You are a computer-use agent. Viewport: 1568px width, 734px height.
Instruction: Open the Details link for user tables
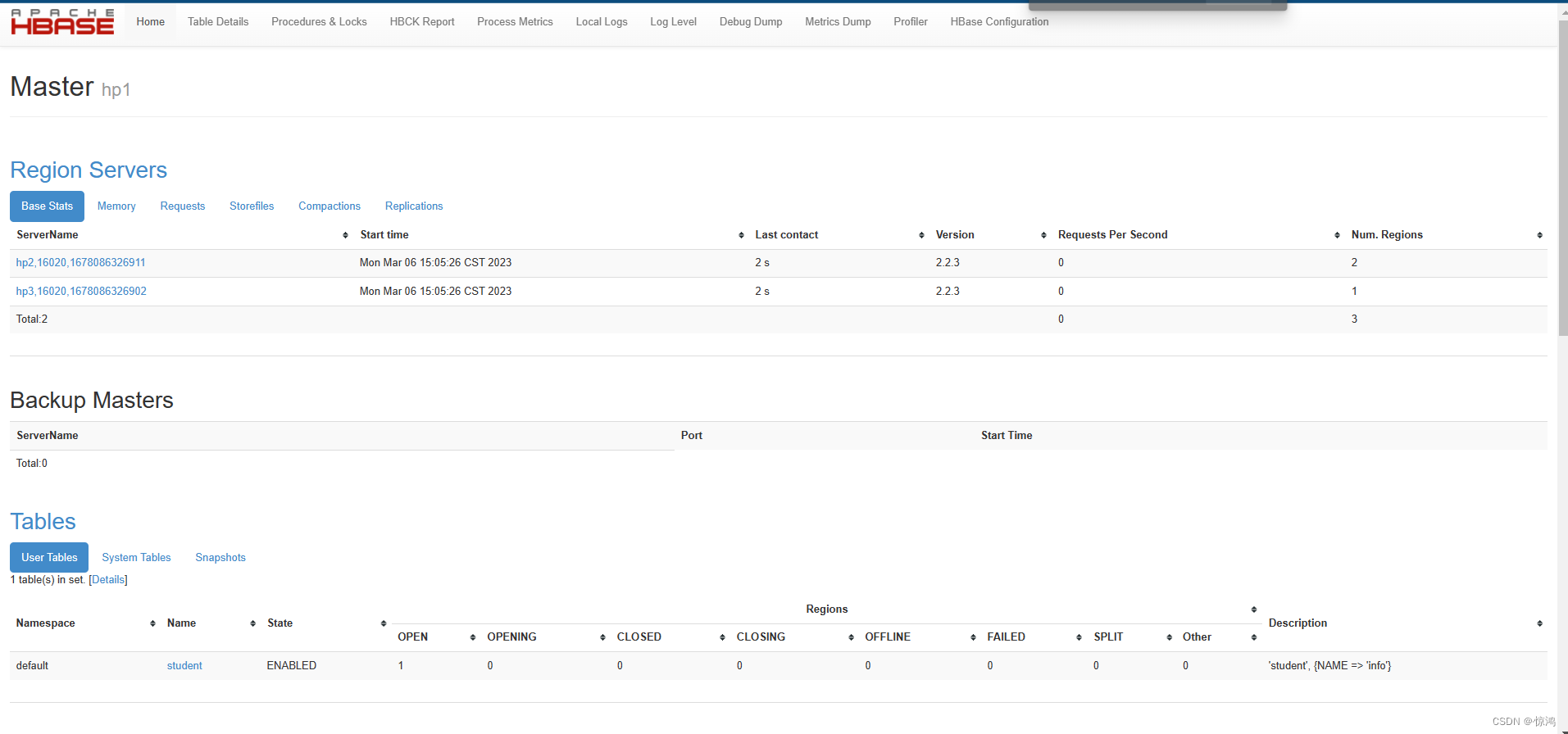pyautogui.click(x=108, y=580)
